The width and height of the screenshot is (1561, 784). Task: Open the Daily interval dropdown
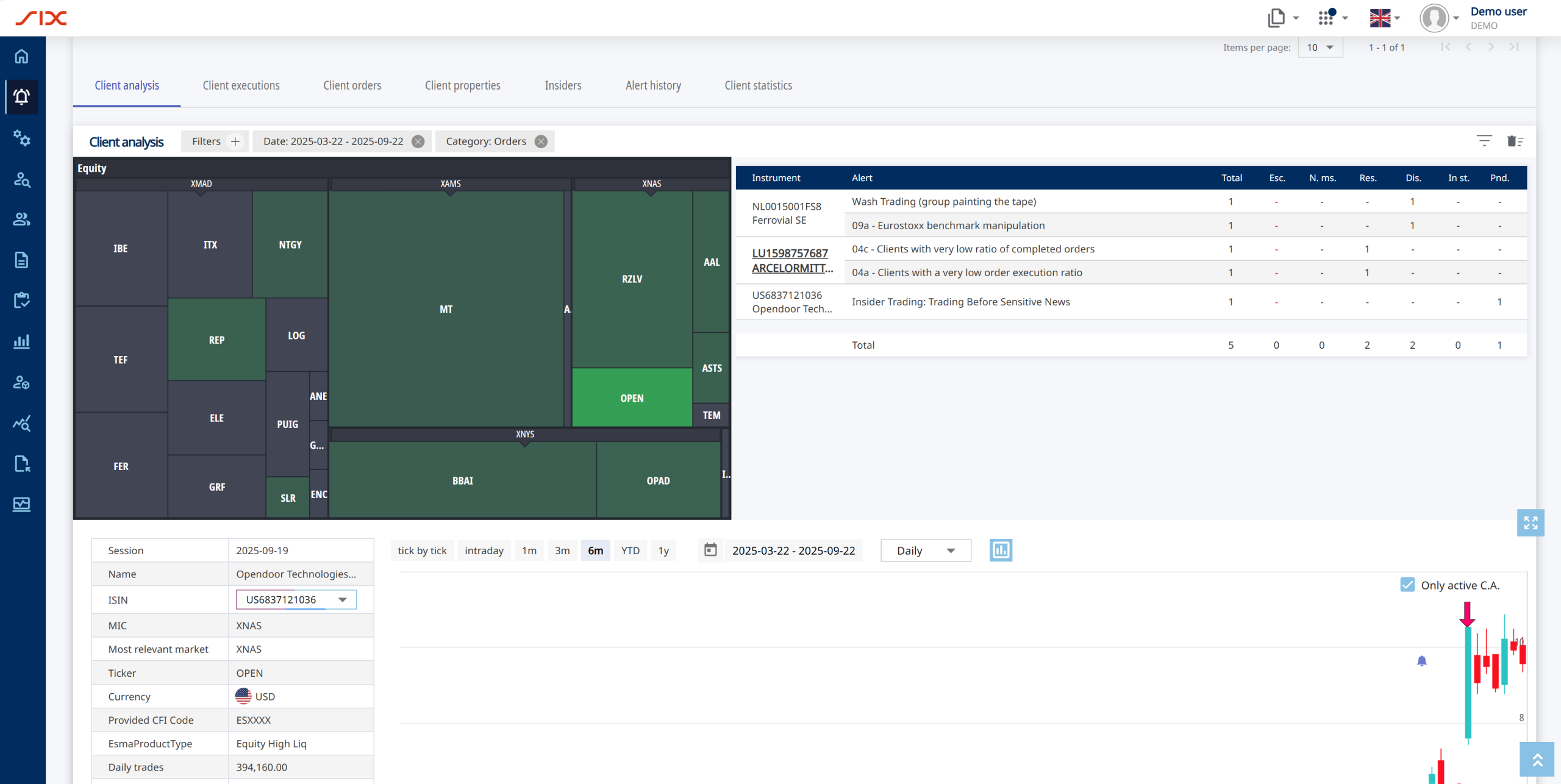pos(926,551)
